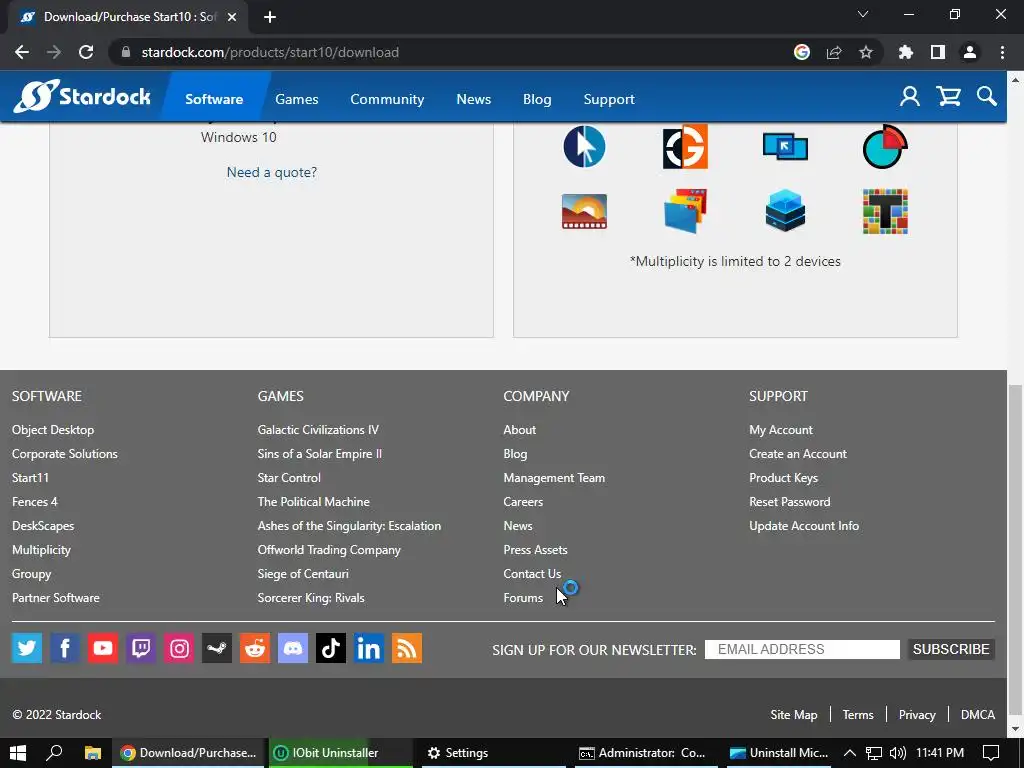
Task: Share this page via the share icon
Action: (x=834, y=52)
